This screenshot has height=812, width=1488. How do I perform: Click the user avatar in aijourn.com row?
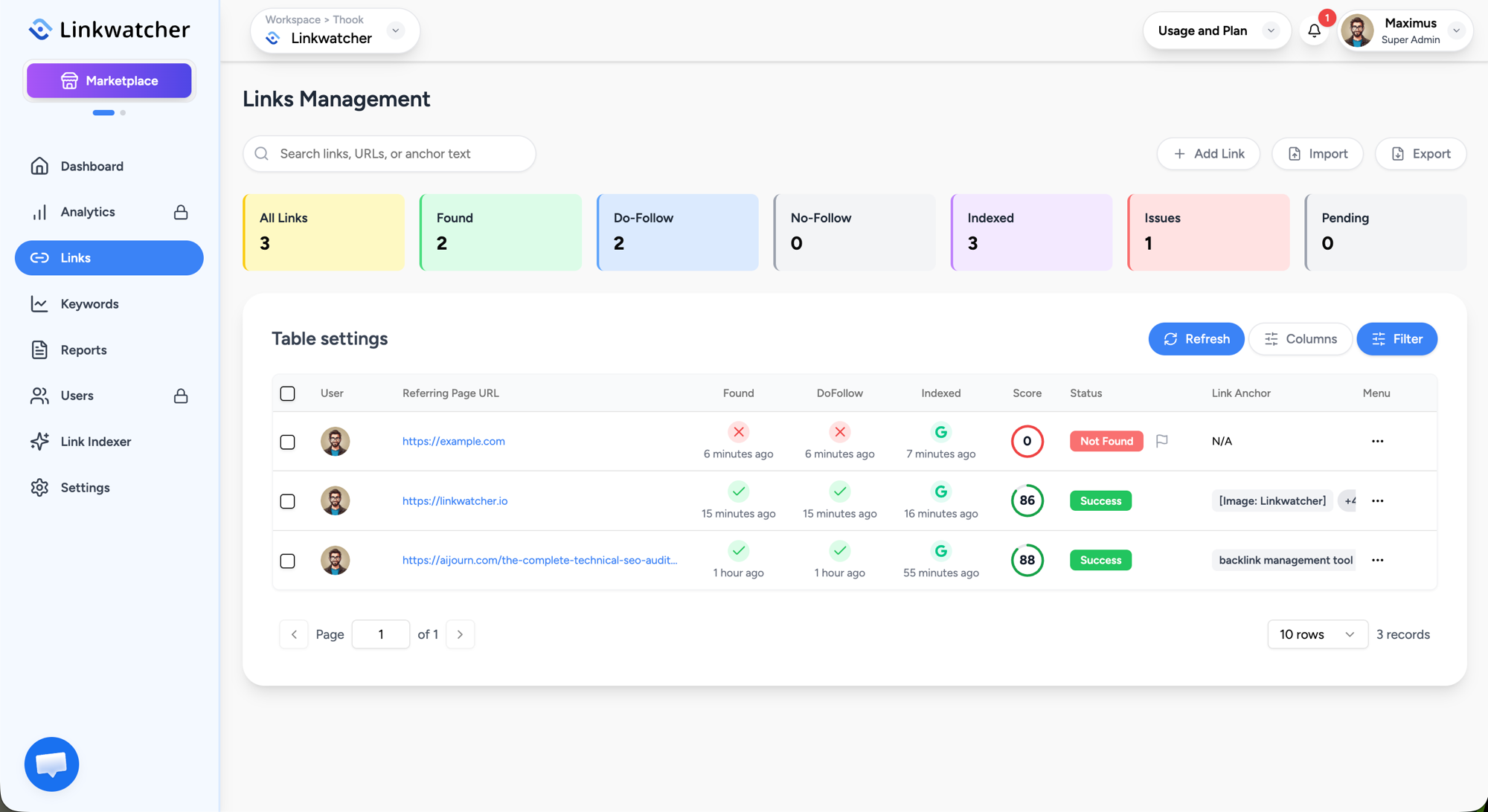[336, 560]
